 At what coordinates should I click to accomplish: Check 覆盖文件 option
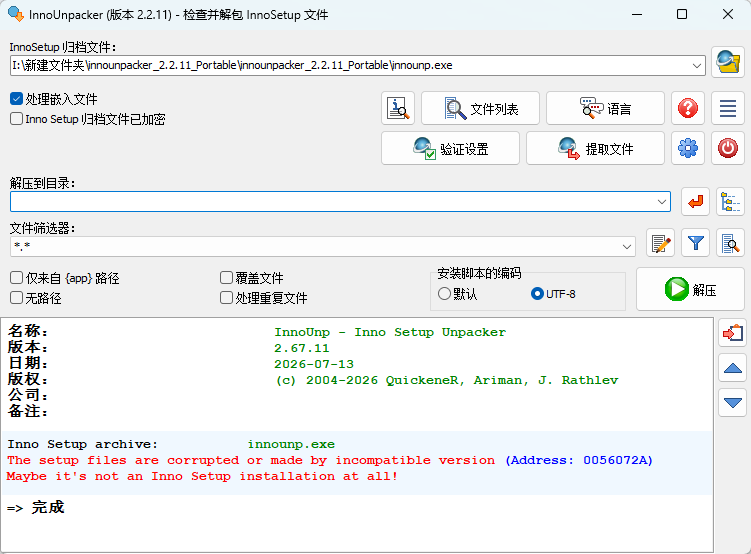(226, 278)
